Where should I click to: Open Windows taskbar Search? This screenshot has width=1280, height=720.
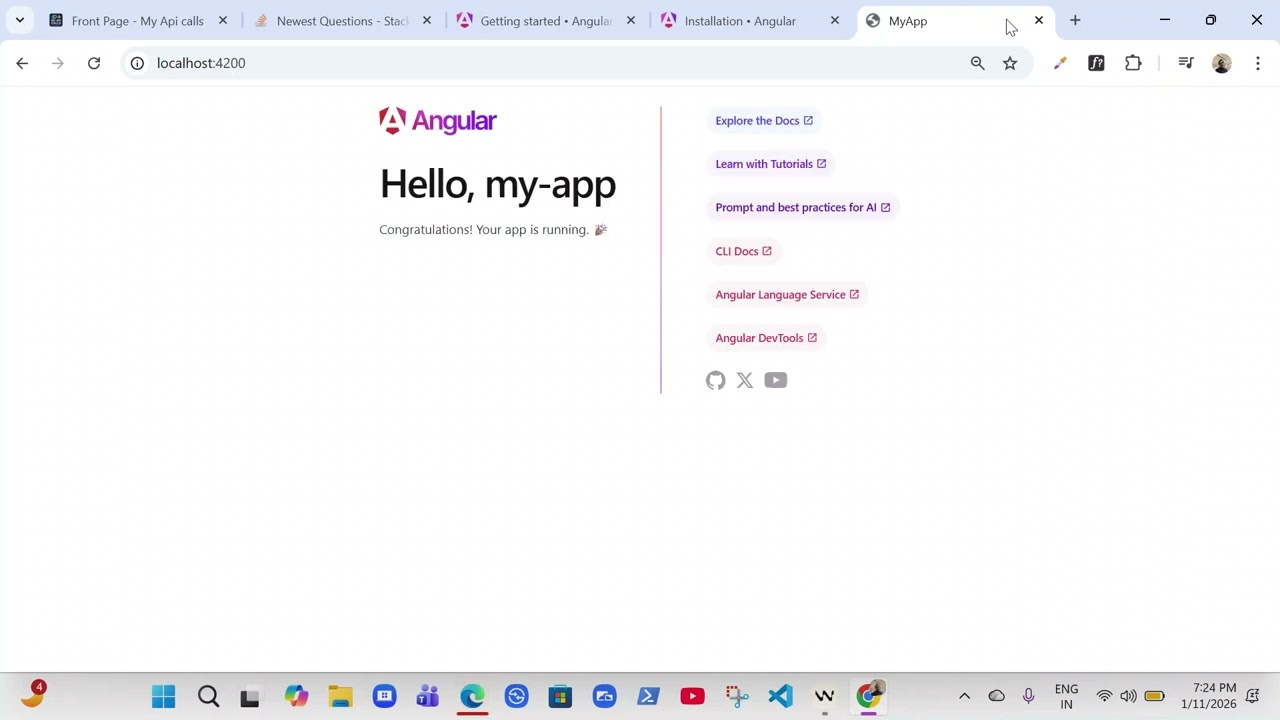[x=208, y=696]
